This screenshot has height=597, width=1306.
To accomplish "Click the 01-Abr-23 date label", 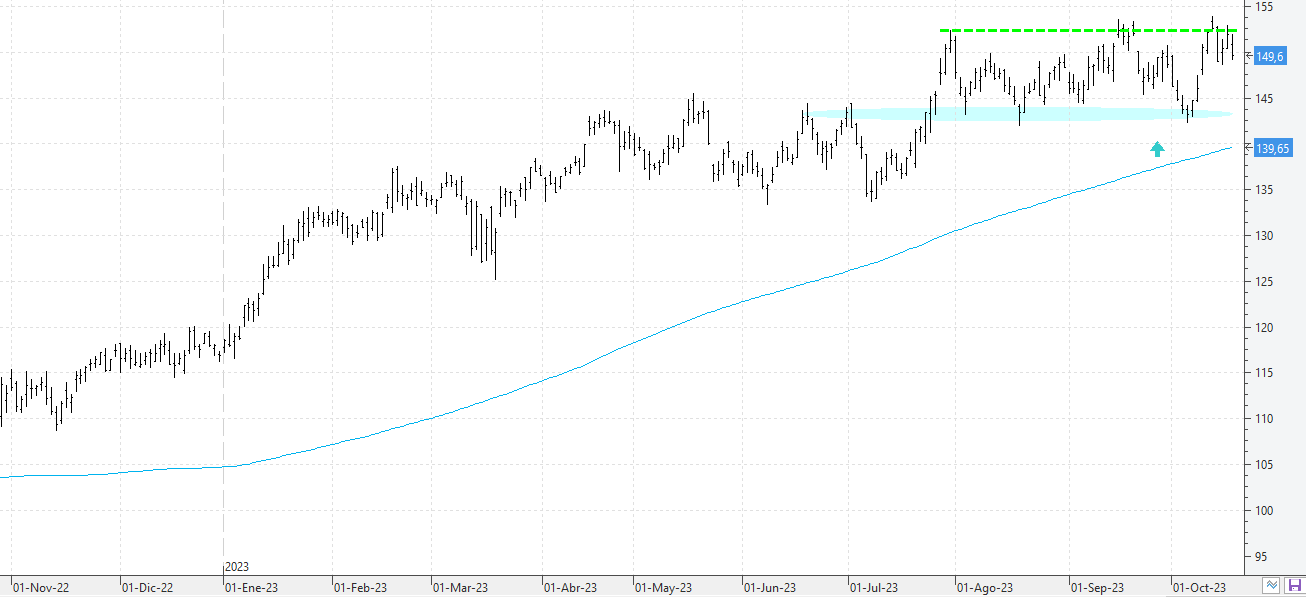I will tap(570, 588).
